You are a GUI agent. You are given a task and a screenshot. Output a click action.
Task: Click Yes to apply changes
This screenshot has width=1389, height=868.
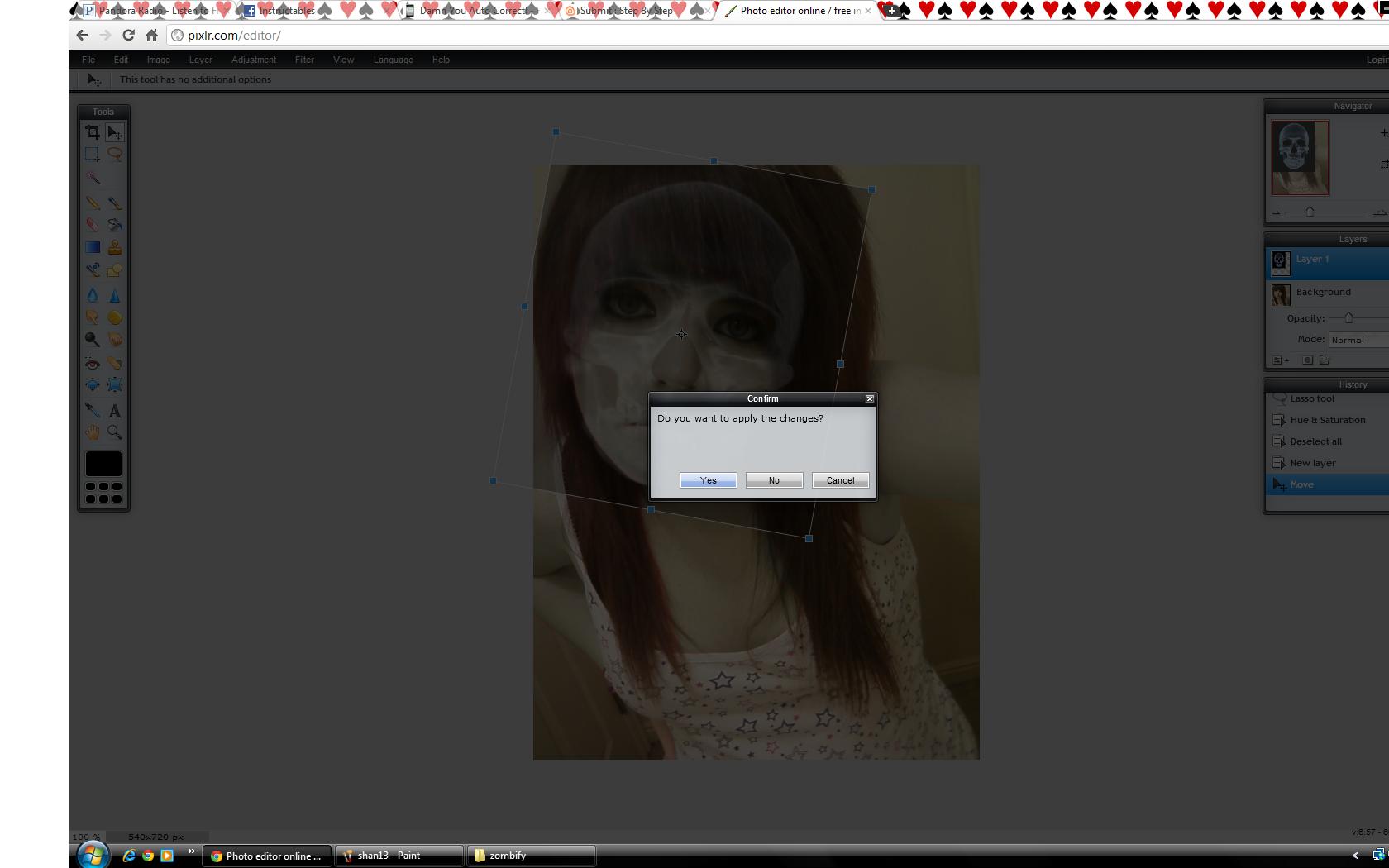[709, 480]
